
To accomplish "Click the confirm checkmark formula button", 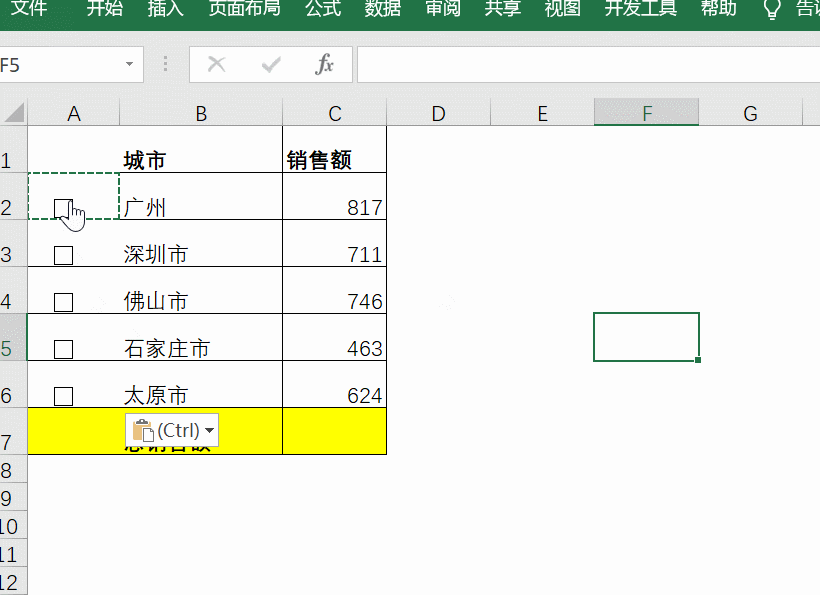I will 271,64.
